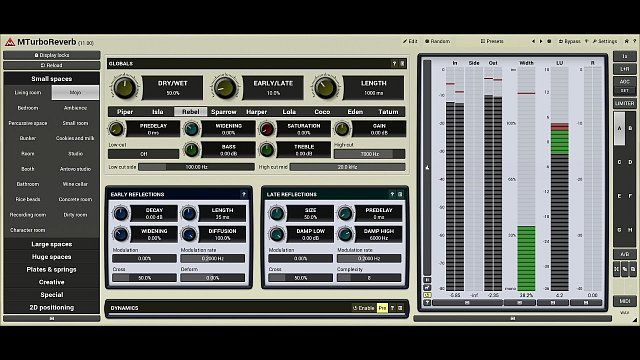Select the Harper tab
Viewport: 640px width, 360px height.
(256, 111)
